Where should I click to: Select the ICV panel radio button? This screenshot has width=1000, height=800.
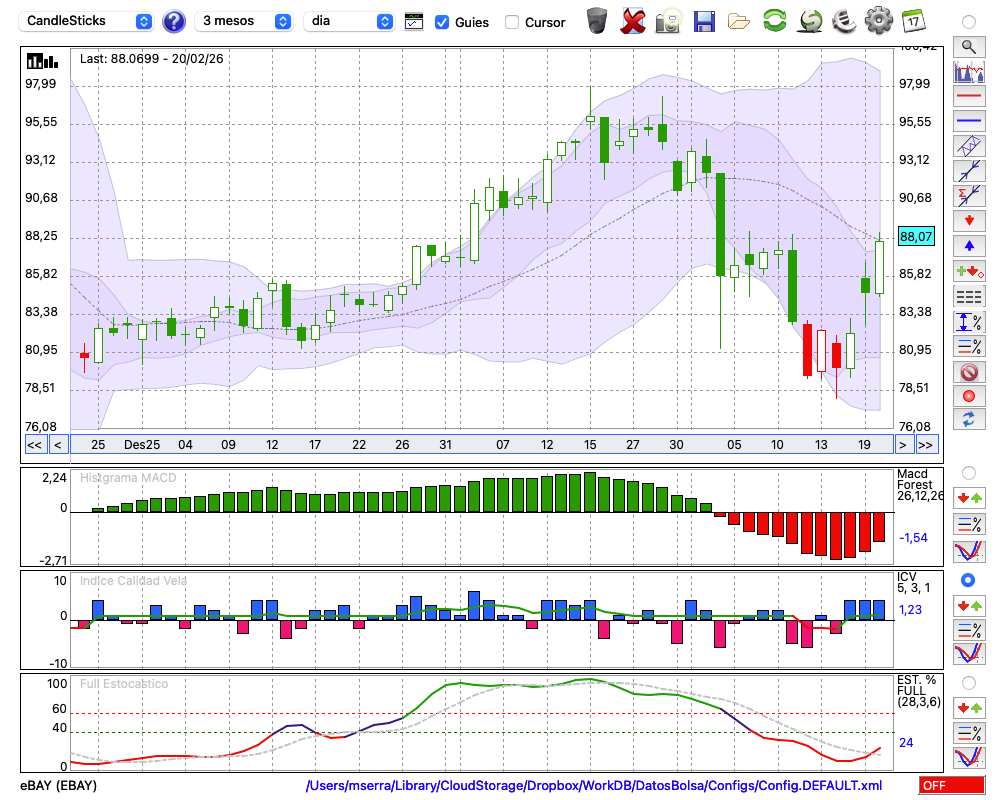click(x=968, y=580)
